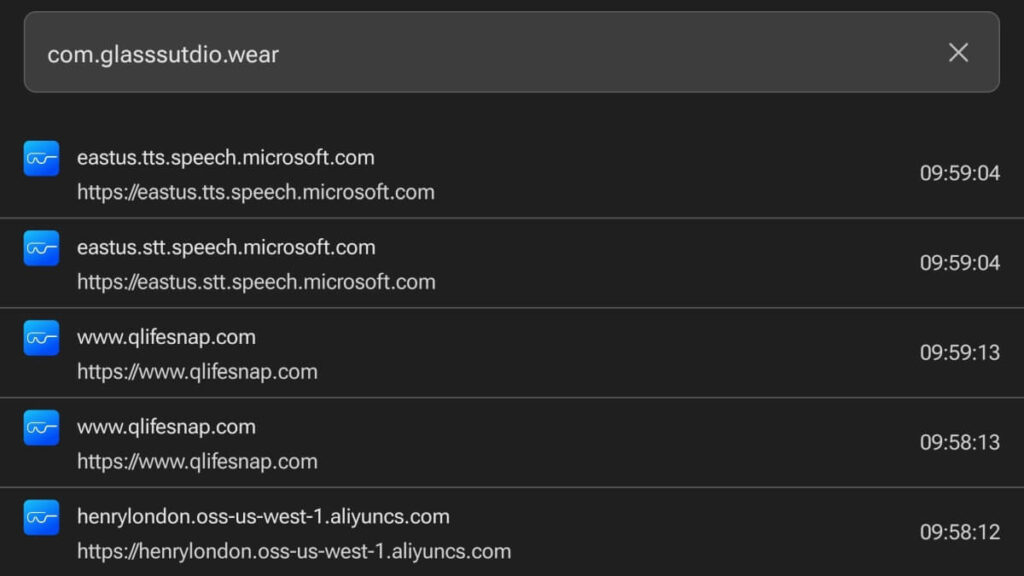Viewport: 1024px width, 576px height.
Task: Click the 09:58:13 timestamp
Action: coord(959,443)
